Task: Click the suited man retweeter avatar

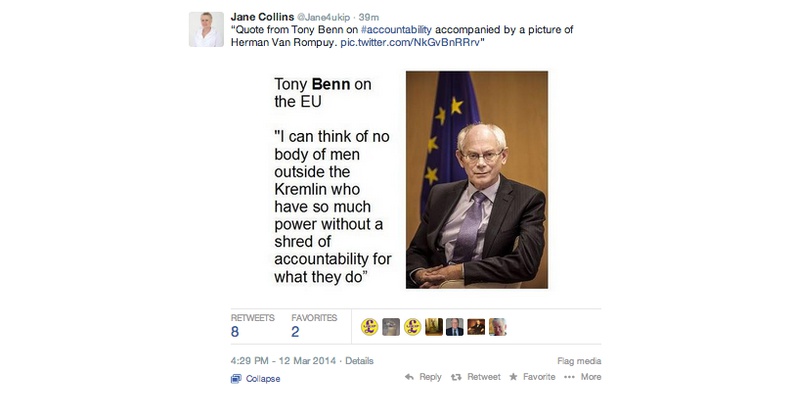Action: [x=455, y=327]
